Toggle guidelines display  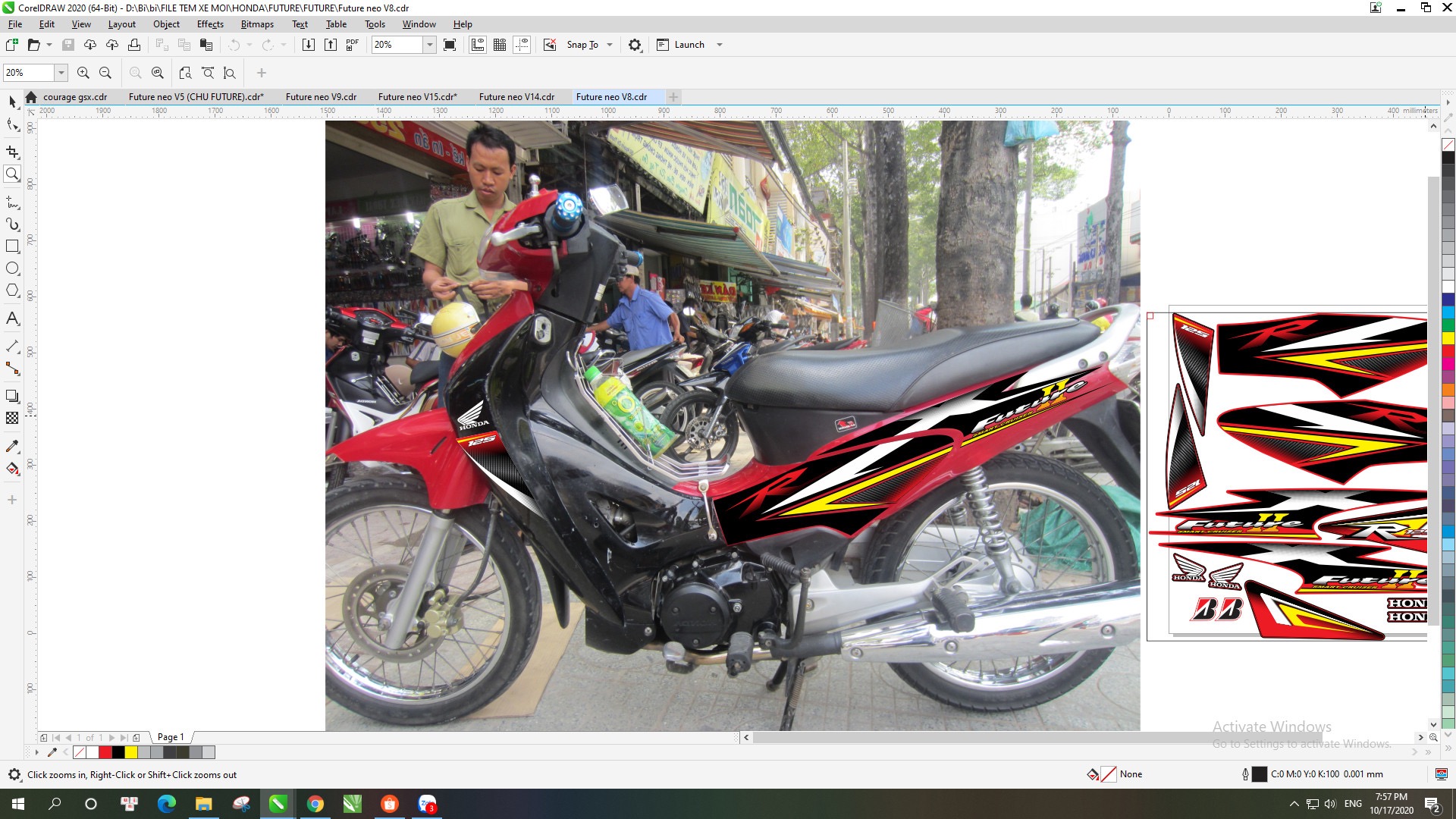pos(522,45)
